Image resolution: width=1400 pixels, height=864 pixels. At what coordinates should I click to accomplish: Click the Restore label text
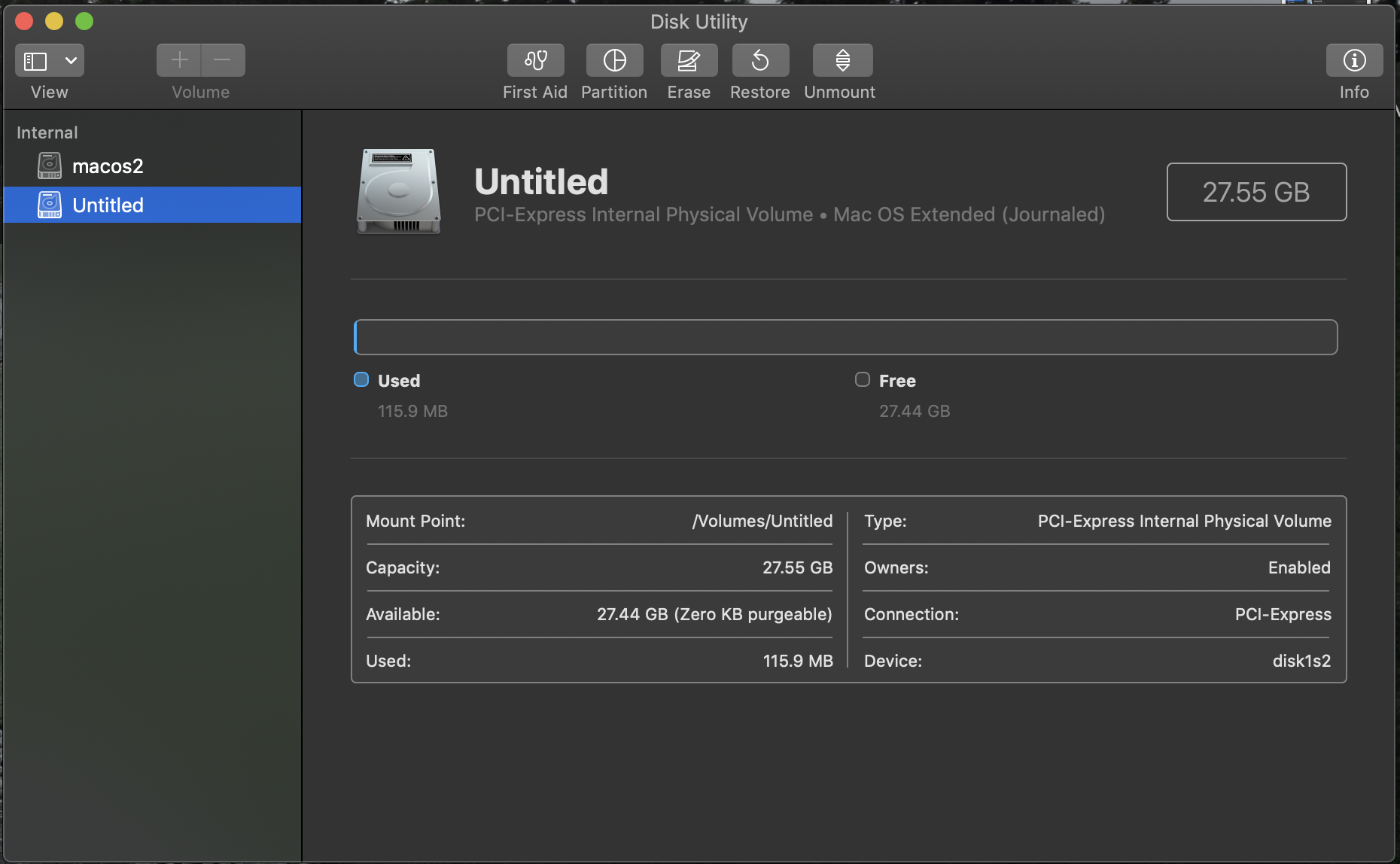point(760,92)
